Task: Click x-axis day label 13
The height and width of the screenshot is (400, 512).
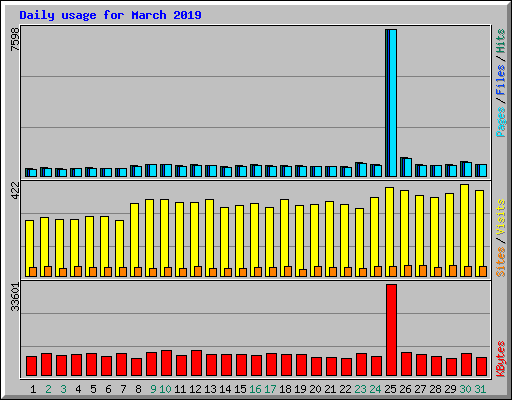Action: [x=210, y=389]
